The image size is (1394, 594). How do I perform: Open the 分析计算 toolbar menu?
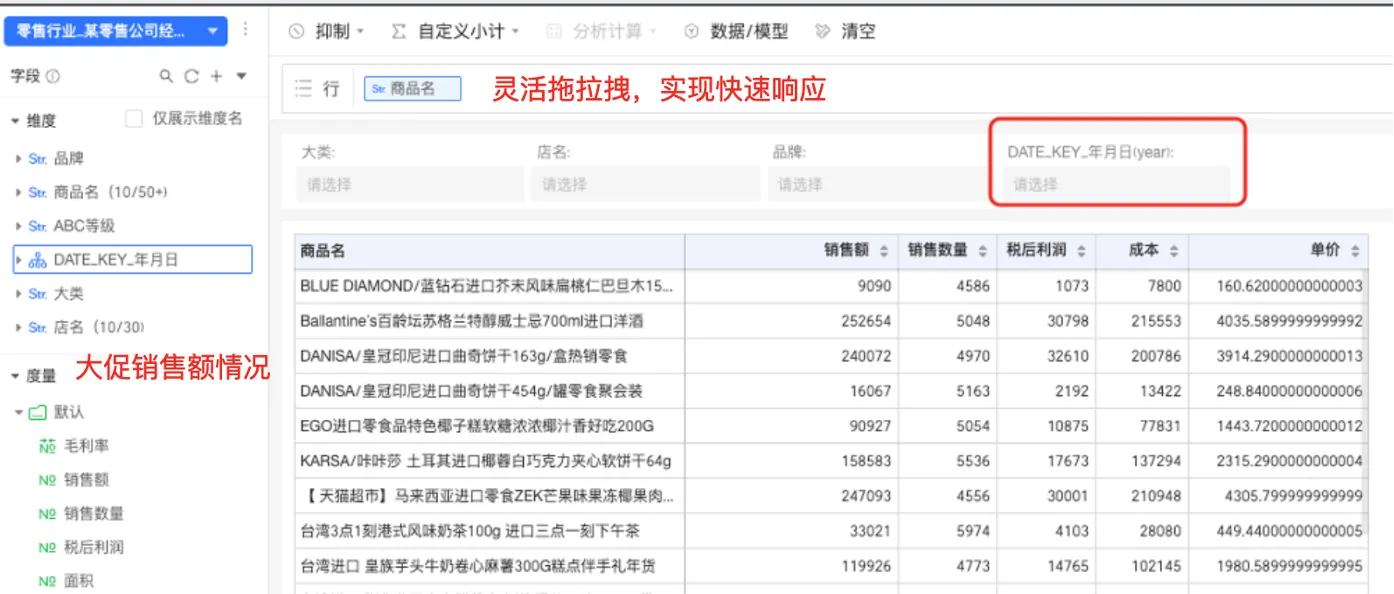click(x=601, y=31)
